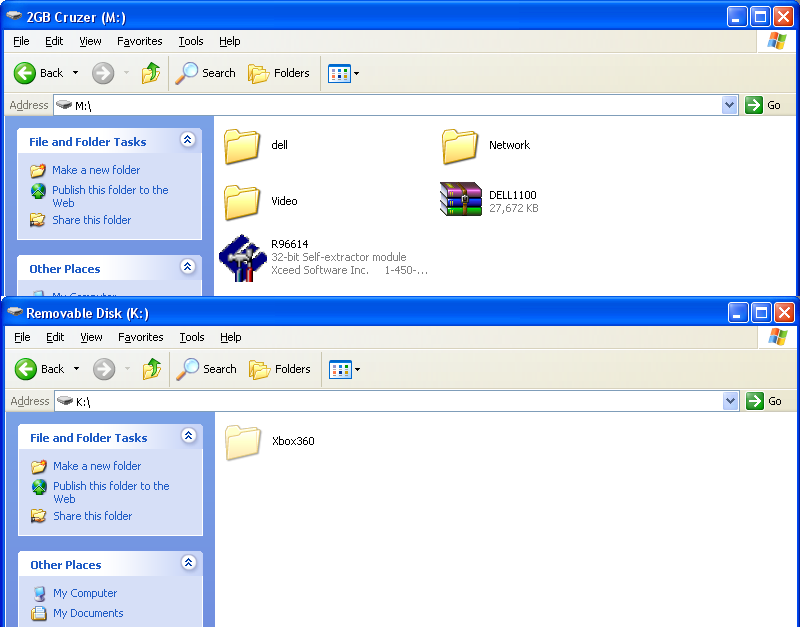Collapse File and Folder Tasks in K: window
This screenshot has height=627, width=800.
click(188, 436)
